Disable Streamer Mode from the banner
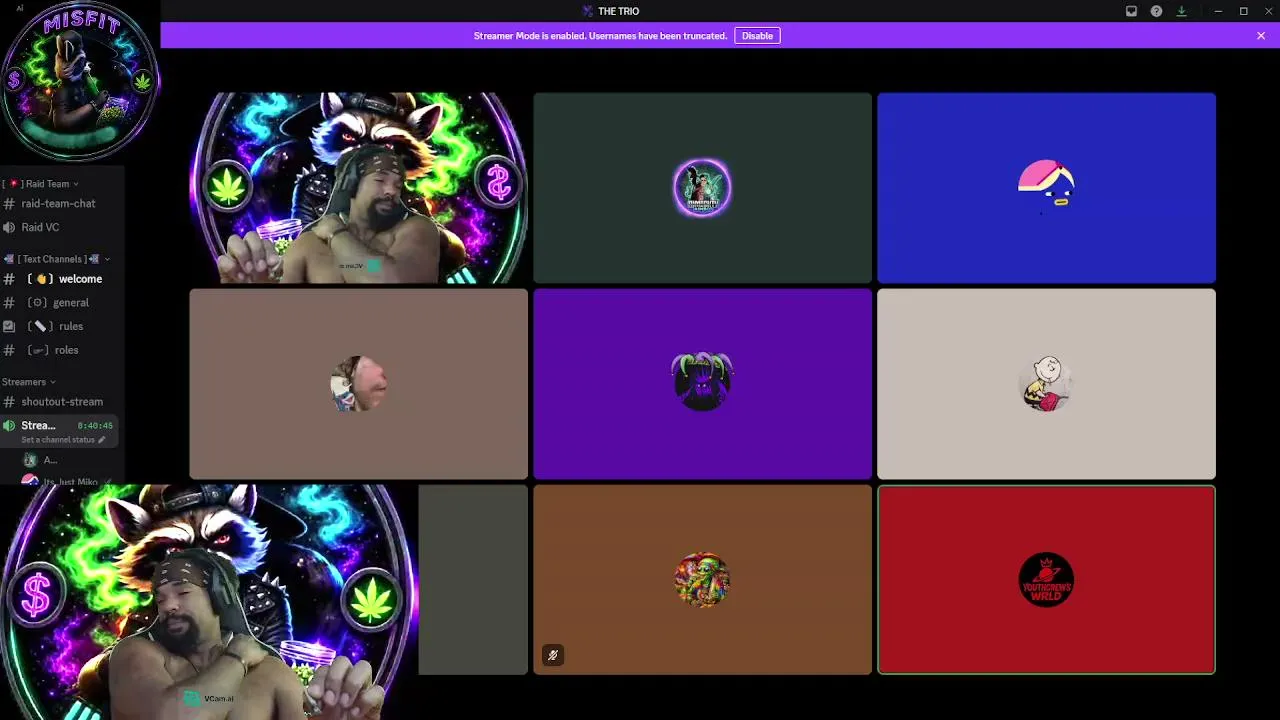The height and width of the screenshot is (720, 1280). tap(757, 35)
